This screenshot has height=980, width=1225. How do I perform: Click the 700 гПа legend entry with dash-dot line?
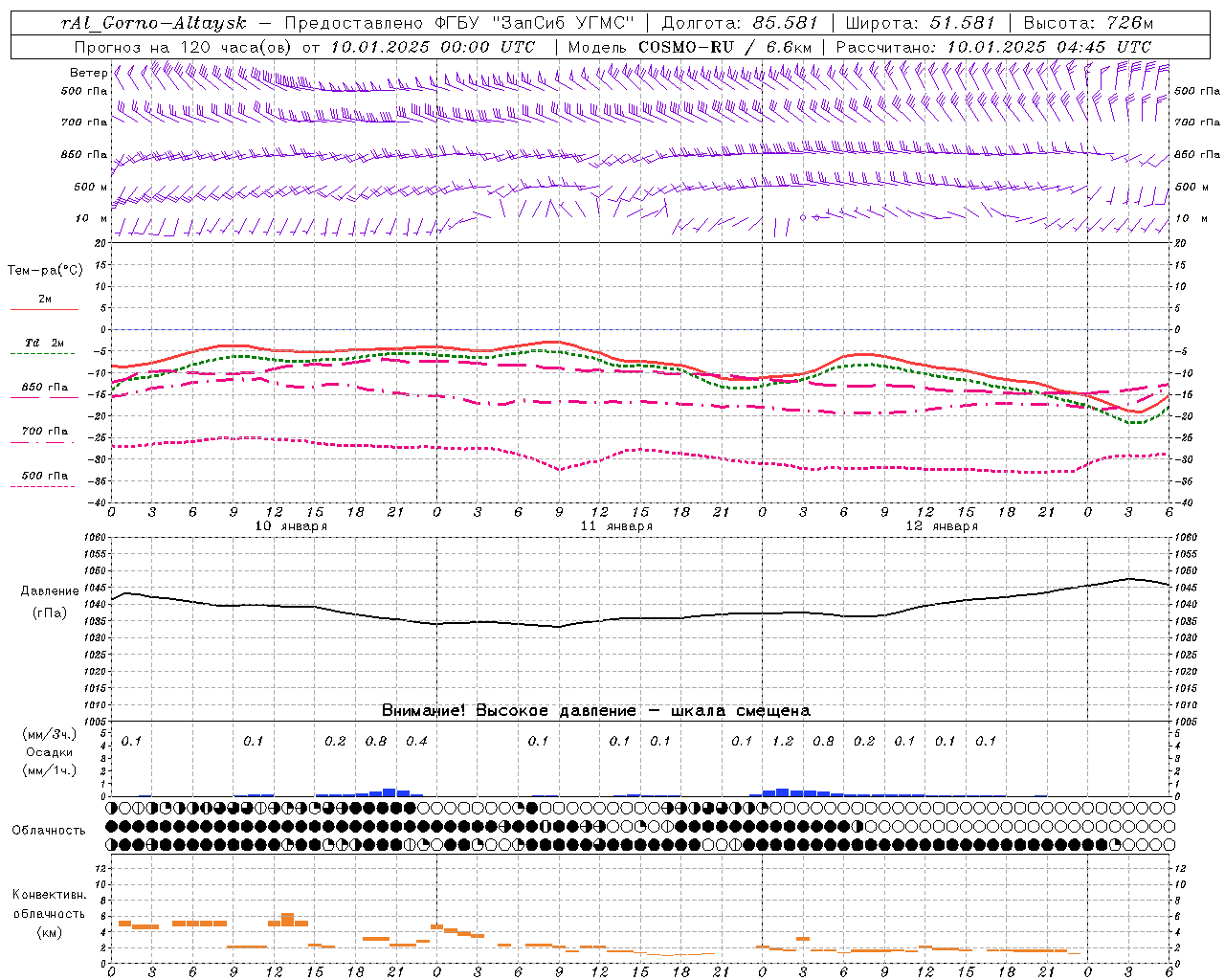coord(44,432)
